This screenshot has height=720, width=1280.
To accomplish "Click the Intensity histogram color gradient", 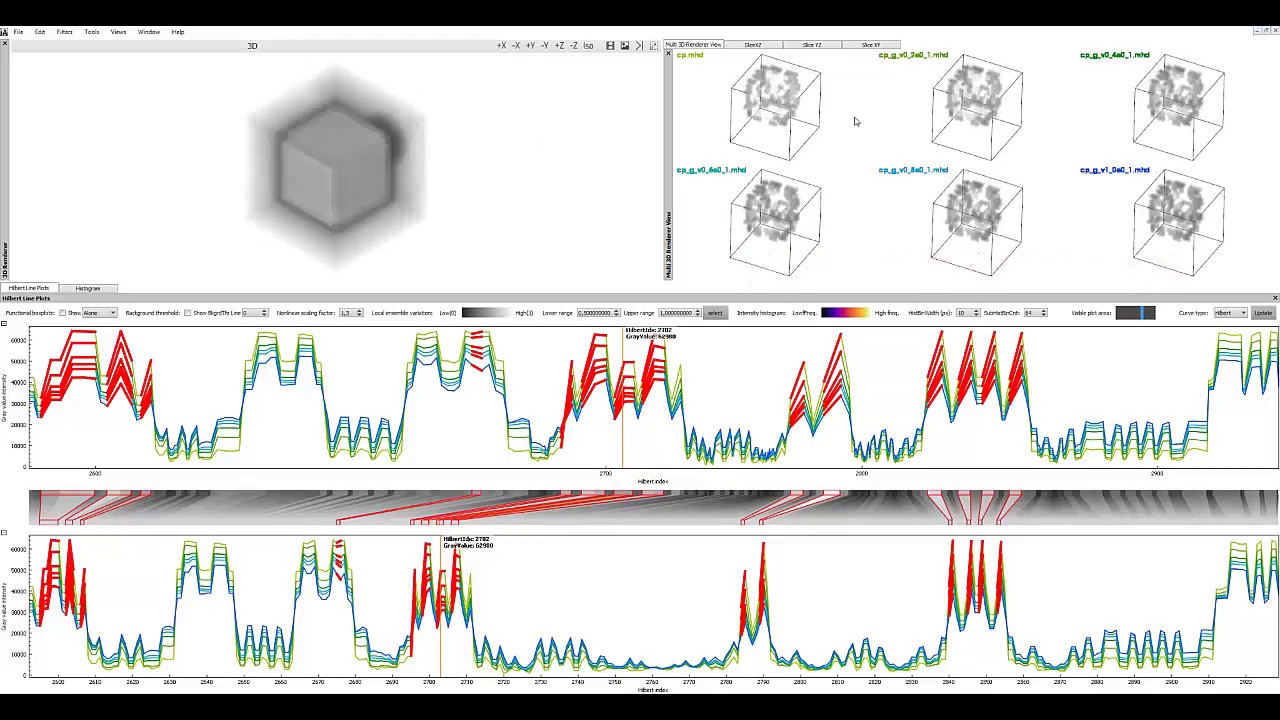I will [x=845, y=313].
